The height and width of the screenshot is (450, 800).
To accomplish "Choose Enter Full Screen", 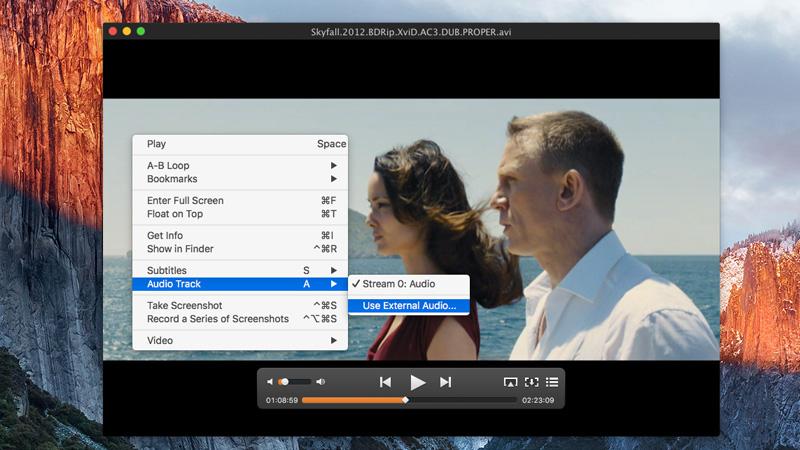I will coord(240,201).
